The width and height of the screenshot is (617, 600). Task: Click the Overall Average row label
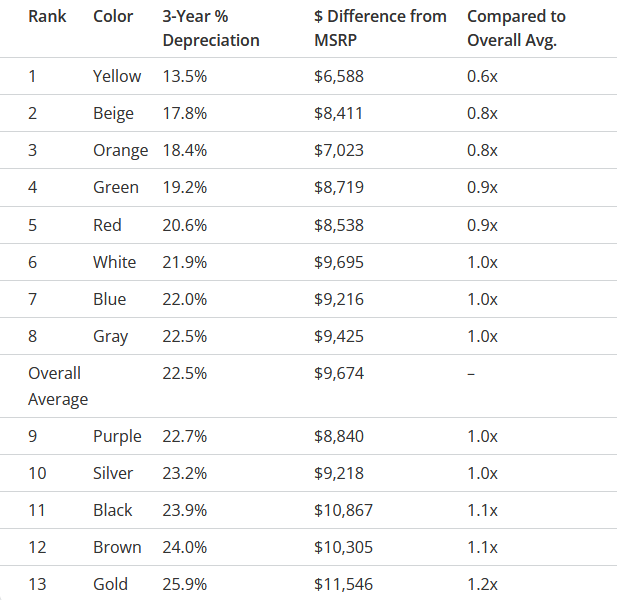pos(58,386)
